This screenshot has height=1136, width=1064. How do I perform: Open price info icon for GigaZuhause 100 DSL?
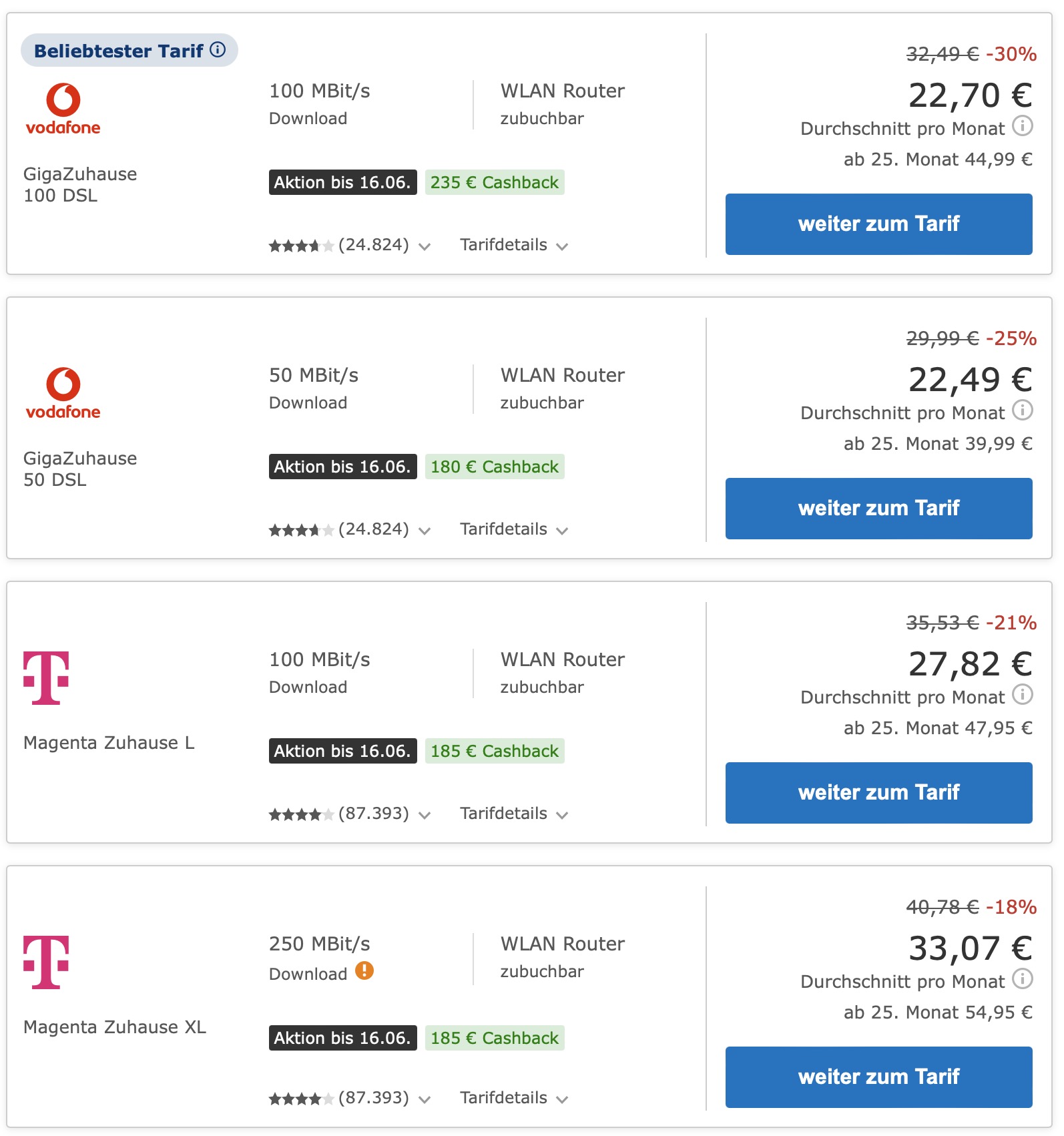coord(1022,125)
